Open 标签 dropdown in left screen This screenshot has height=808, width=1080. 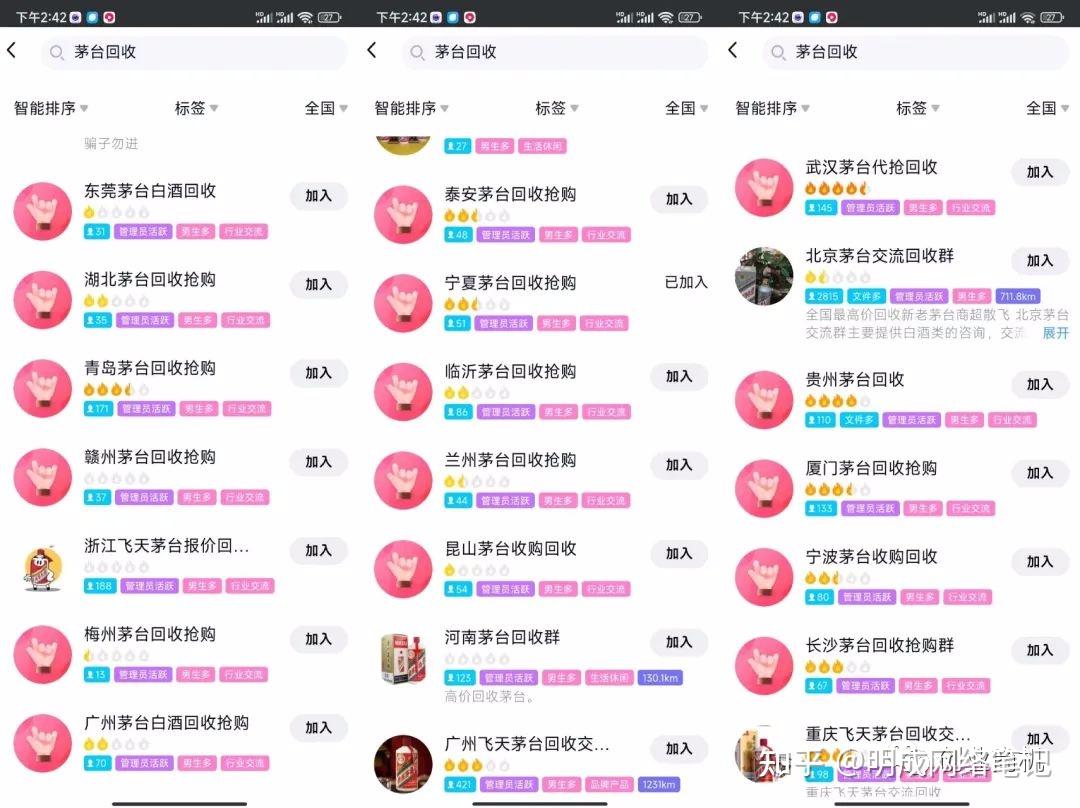click(x=196, y=108)
